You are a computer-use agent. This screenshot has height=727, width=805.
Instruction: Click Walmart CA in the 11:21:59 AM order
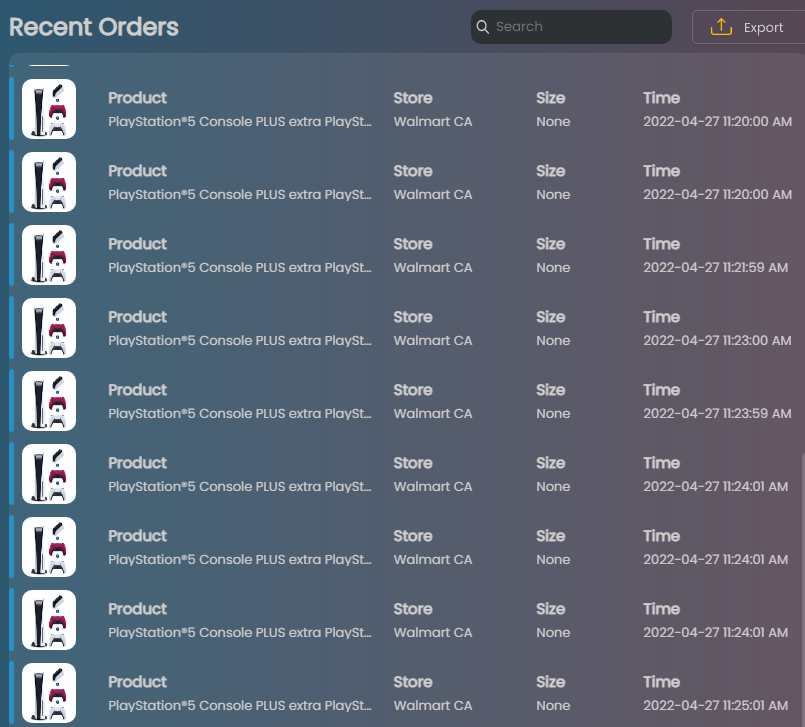(x=433, y=267)
